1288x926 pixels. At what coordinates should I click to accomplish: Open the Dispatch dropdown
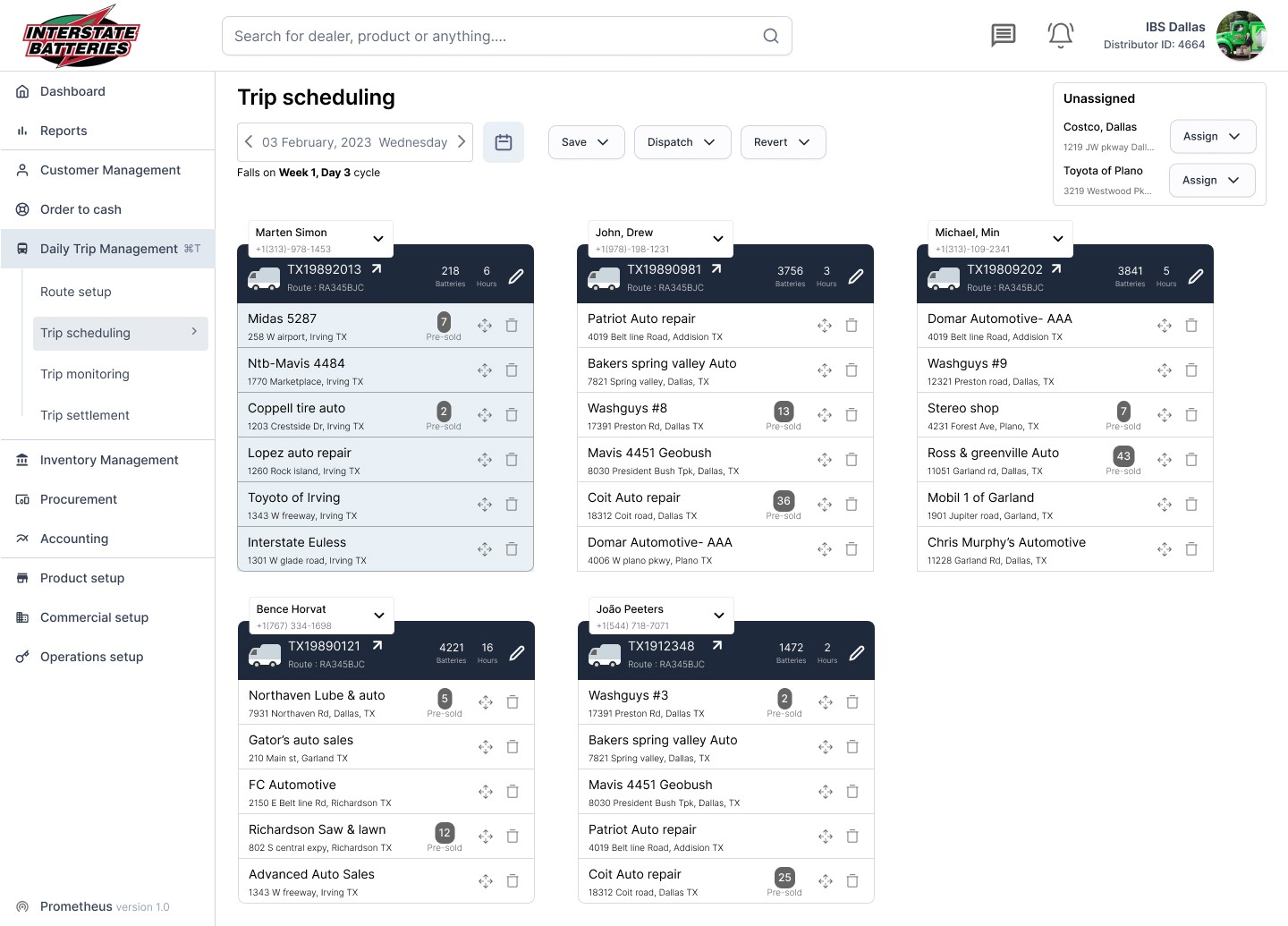tap(682, 142)
